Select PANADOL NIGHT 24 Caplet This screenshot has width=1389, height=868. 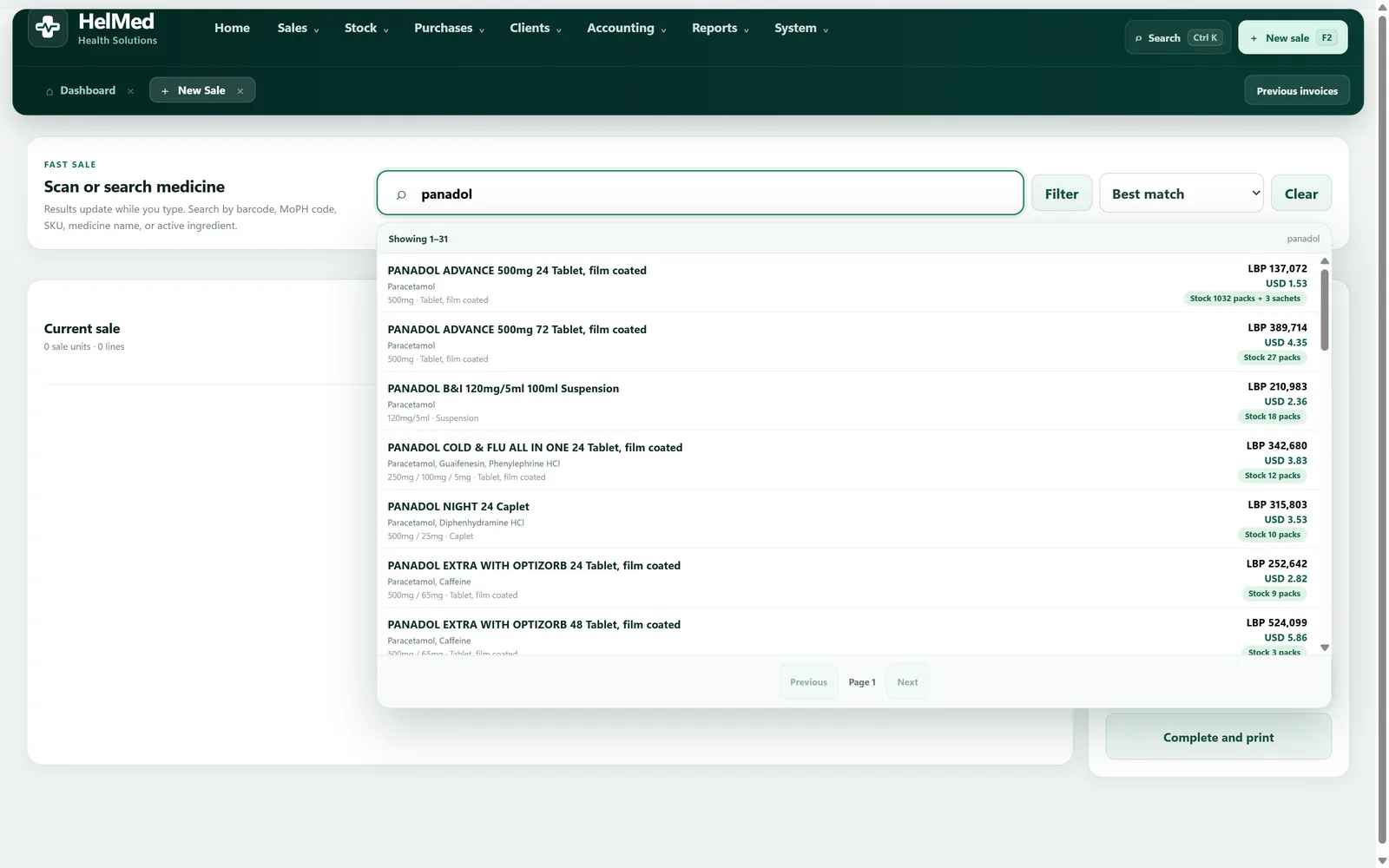coord(847,519)
